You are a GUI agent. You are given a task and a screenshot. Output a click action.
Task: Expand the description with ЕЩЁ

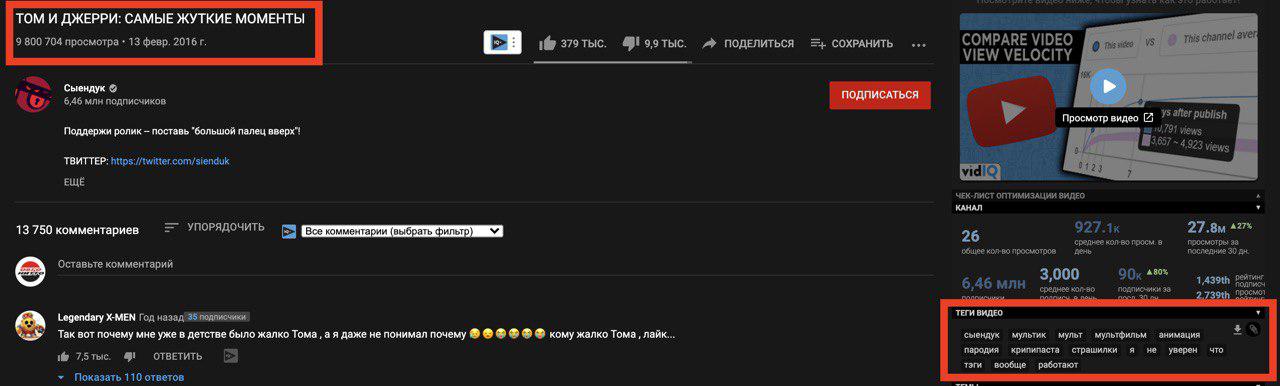coord(74,182)
